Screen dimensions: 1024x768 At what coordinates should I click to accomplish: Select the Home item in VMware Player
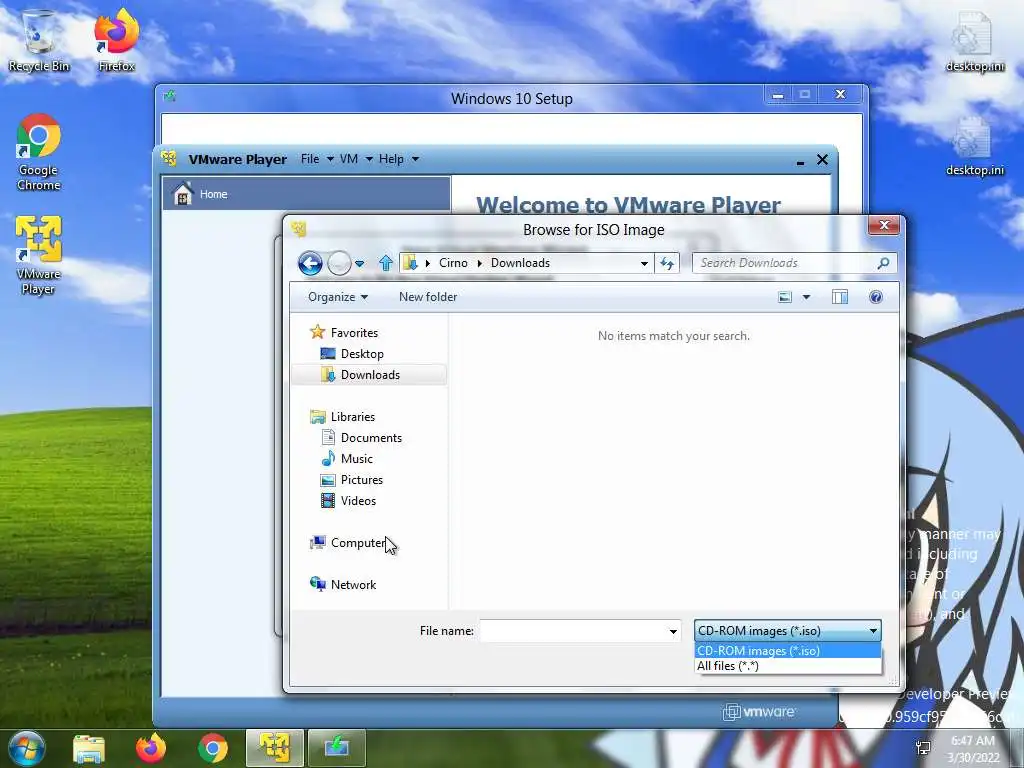pyautogui.click(x=306, y=193)
